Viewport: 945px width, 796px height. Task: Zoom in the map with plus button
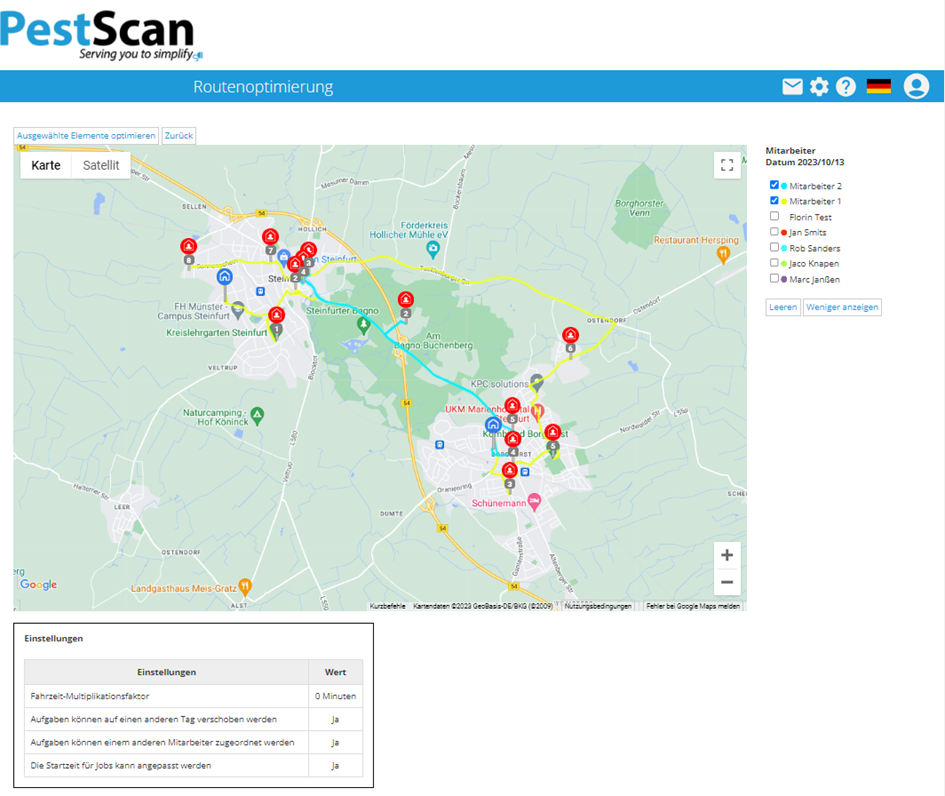tap(727, 555)
